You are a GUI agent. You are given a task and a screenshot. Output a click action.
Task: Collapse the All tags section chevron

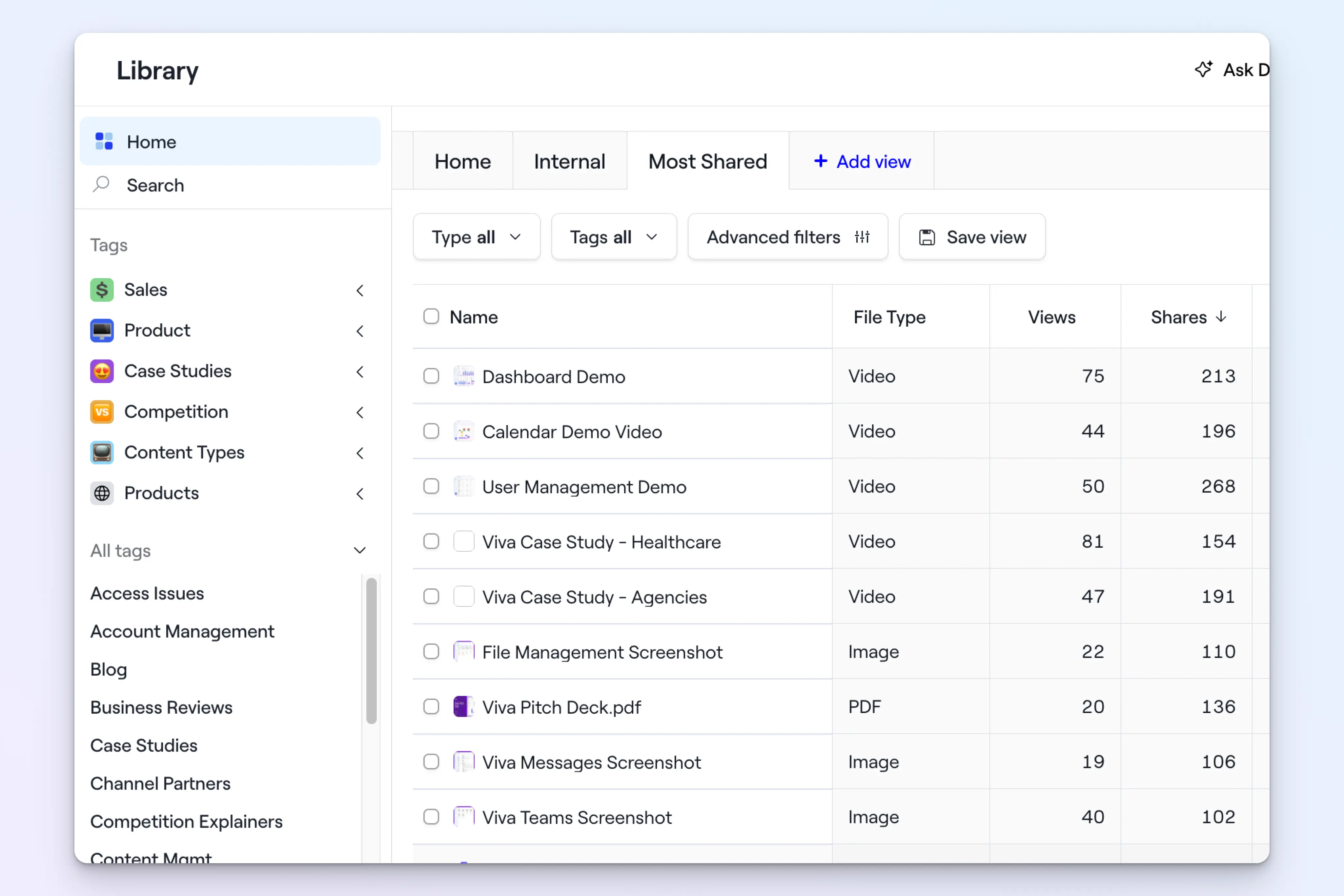[x=359, y=550]
